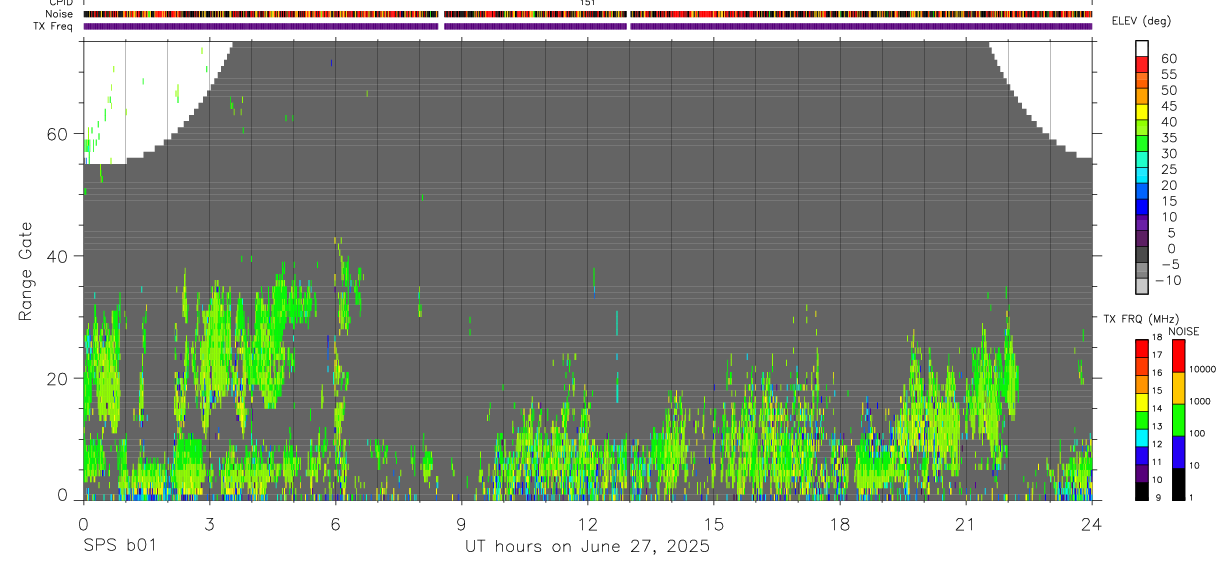Viewport: 1228px width, 567px height.
Task: Click the '9' tick label on time axis
Action: (461, 523)
